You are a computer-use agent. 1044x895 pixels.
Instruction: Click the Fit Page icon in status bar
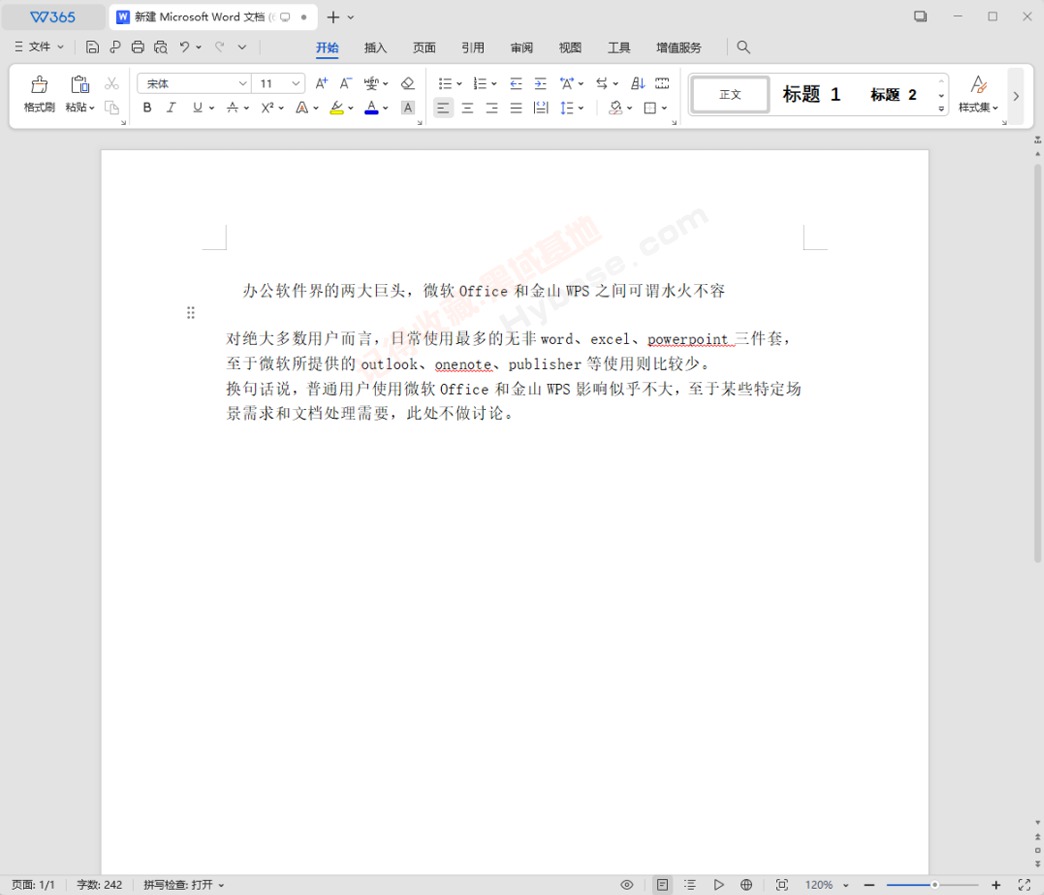[x=782, y=885]
